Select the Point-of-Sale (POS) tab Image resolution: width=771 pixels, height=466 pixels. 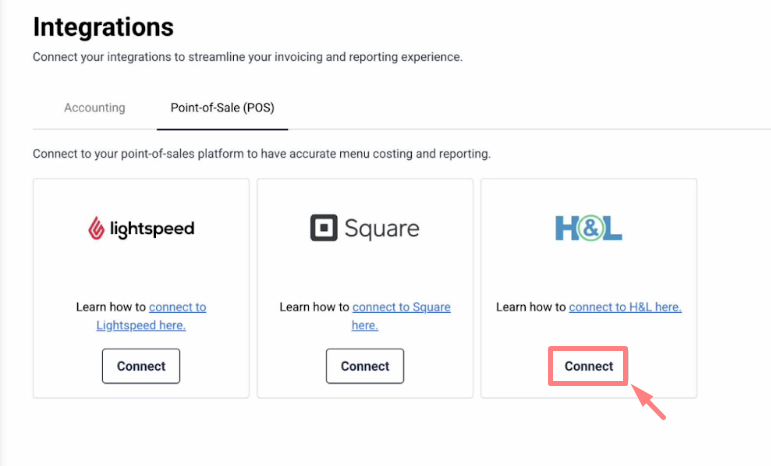(222, 108)
